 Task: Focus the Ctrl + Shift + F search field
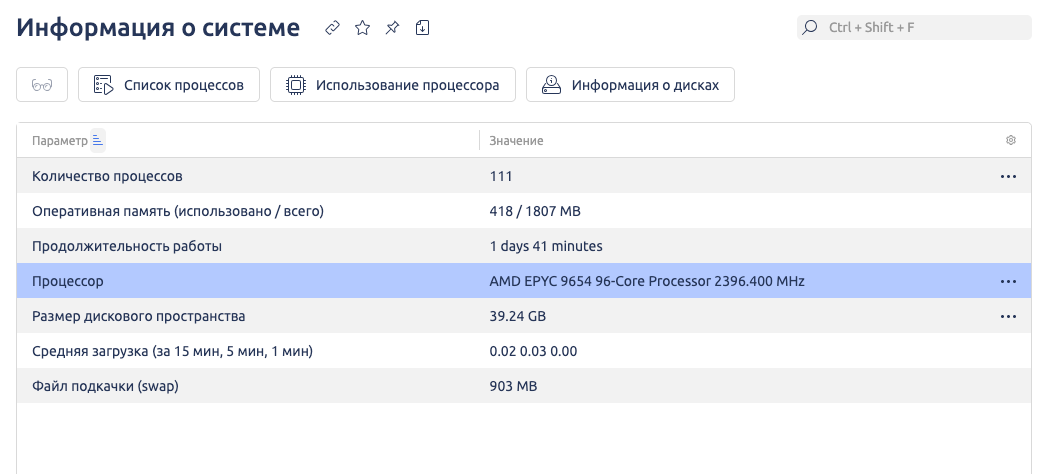(x=920, y=28)
